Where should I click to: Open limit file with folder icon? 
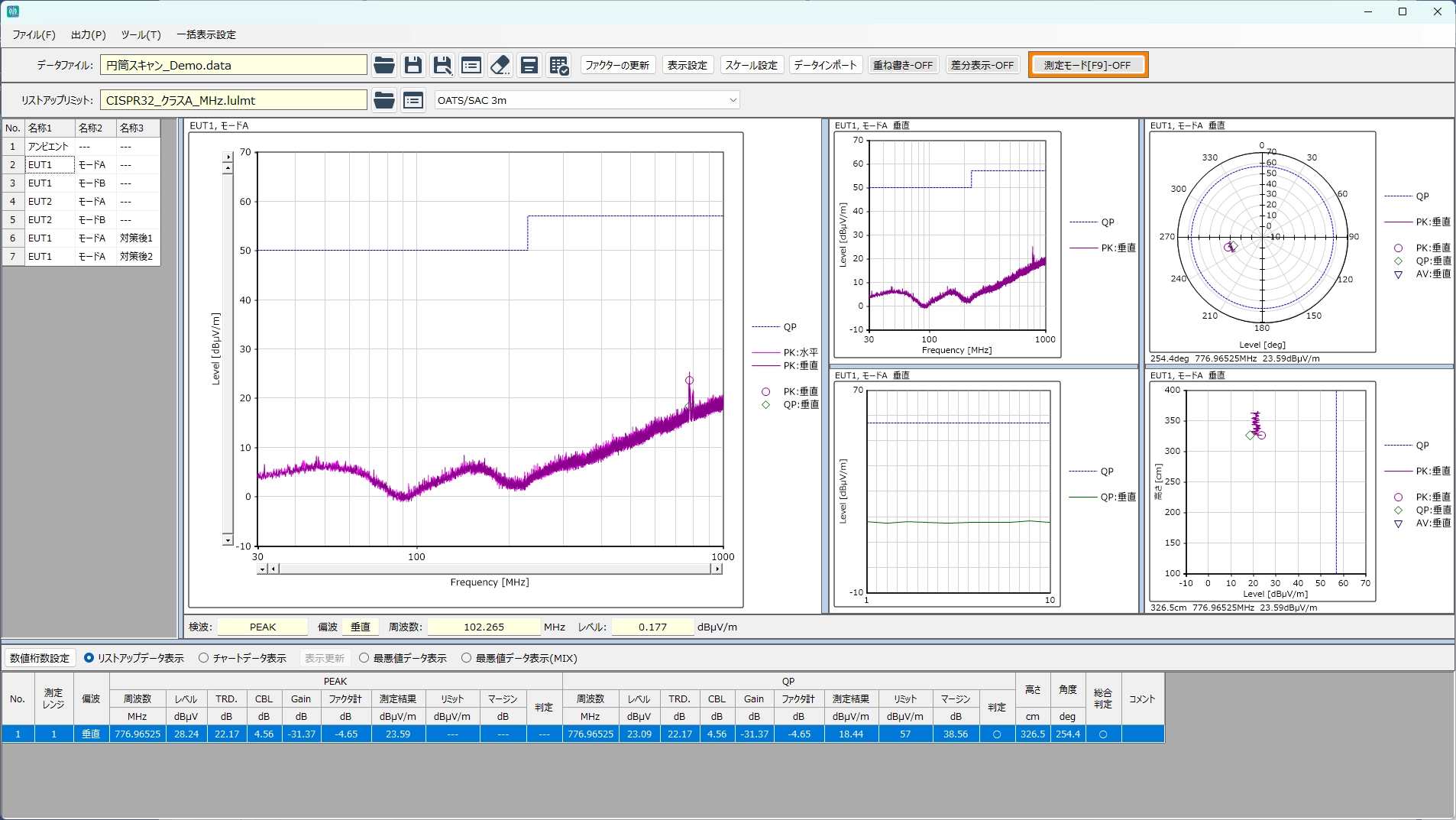(x=384, y=100)
